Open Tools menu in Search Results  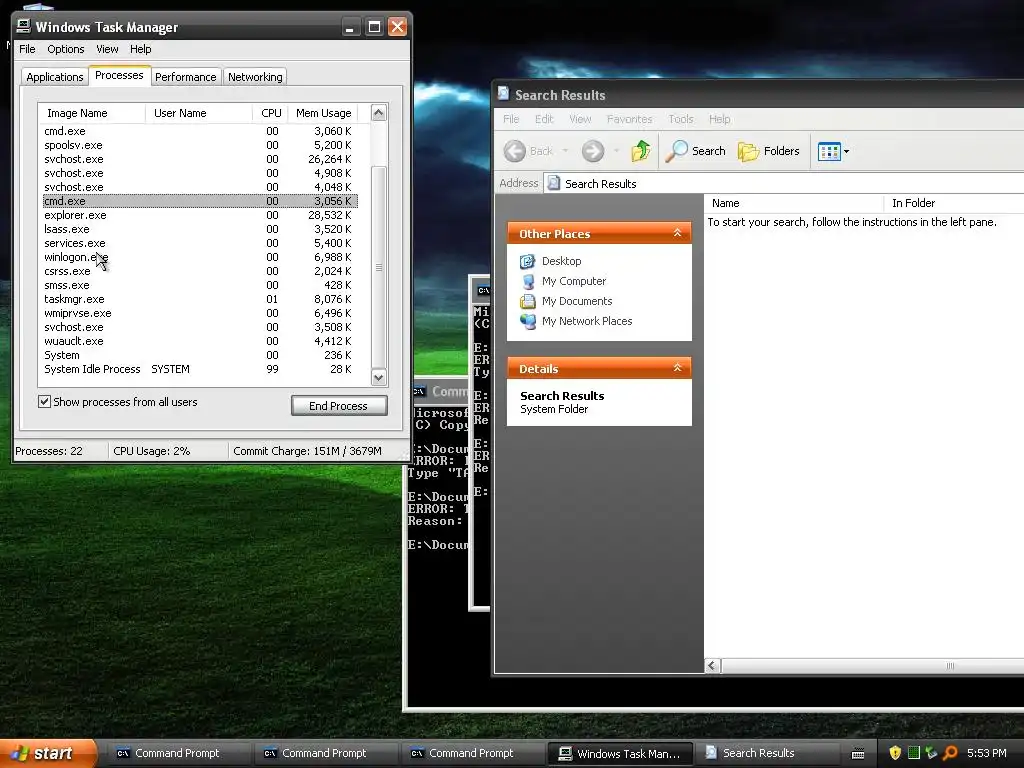click(x=680, y=119)
